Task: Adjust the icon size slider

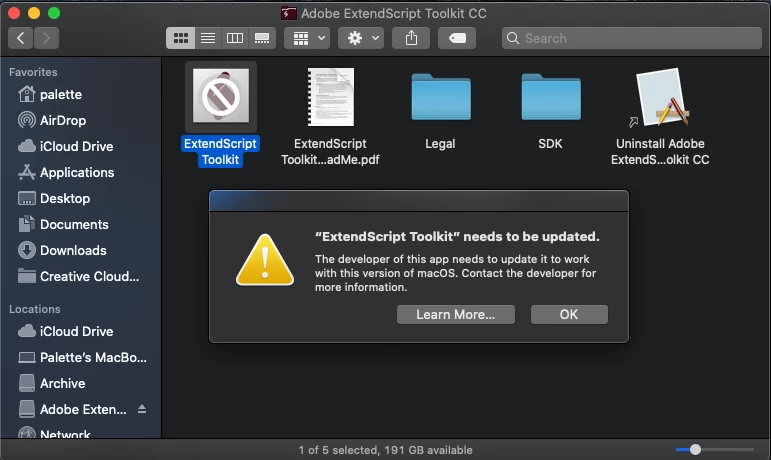Action: (x=695, y=450)
